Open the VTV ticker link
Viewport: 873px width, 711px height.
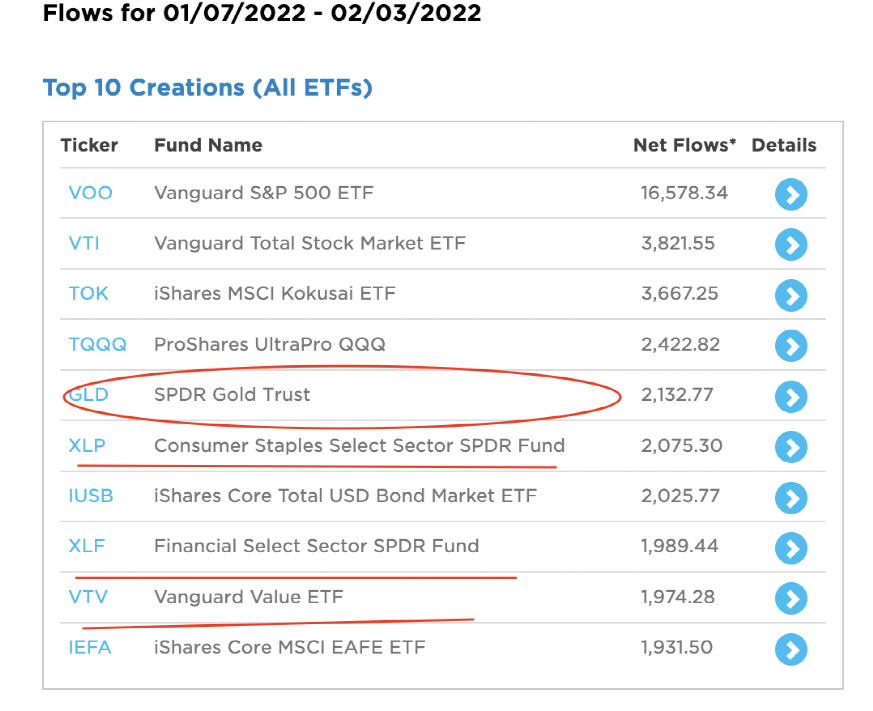coord(87,597)
